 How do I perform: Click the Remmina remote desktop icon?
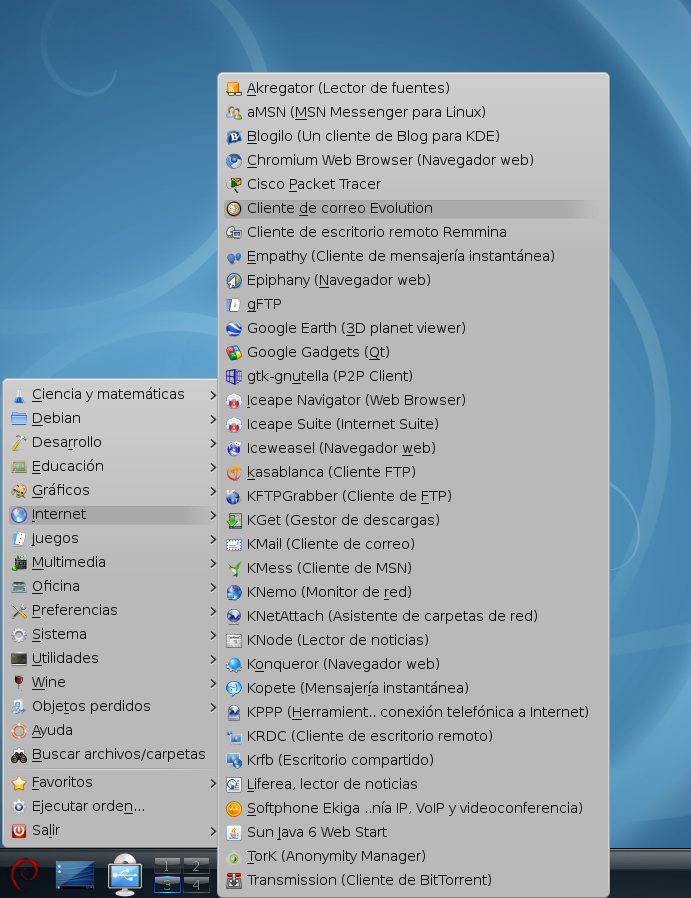coord(234,233)
